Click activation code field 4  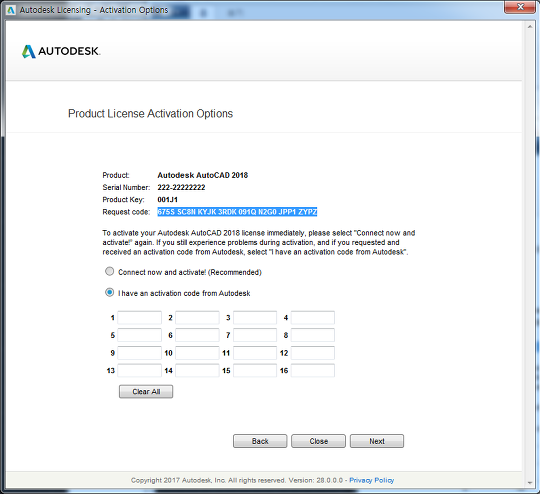coord(313,318)
